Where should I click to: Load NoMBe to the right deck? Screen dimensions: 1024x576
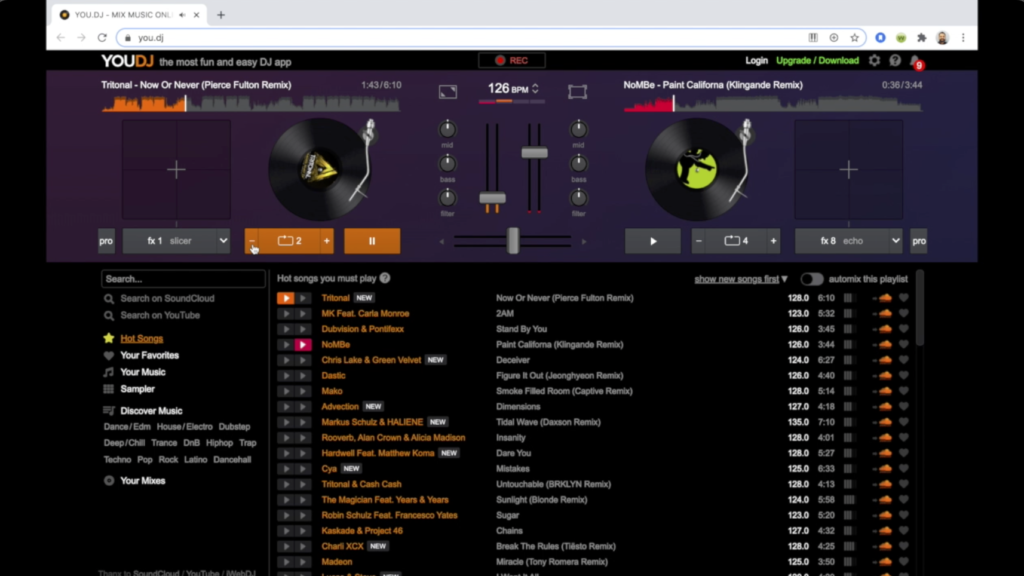pyautogui.click(x=302, y=344)
